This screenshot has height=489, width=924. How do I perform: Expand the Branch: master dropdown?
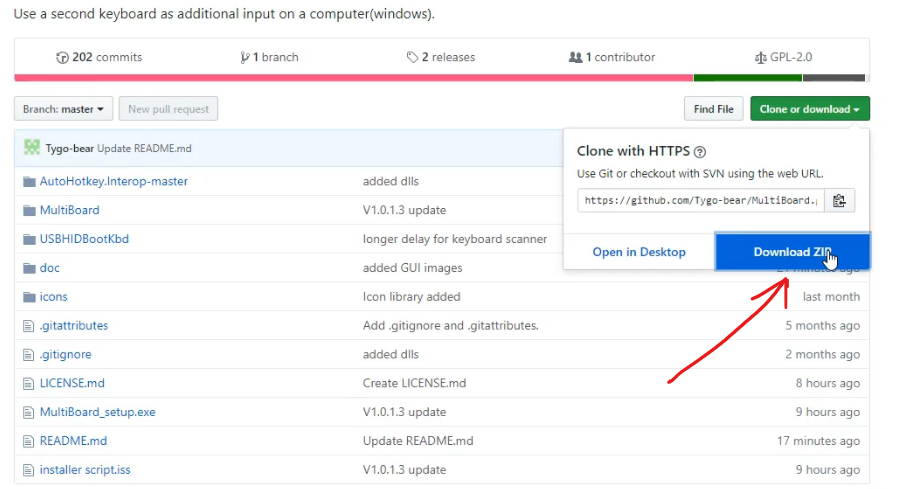[x=64, y=109]
